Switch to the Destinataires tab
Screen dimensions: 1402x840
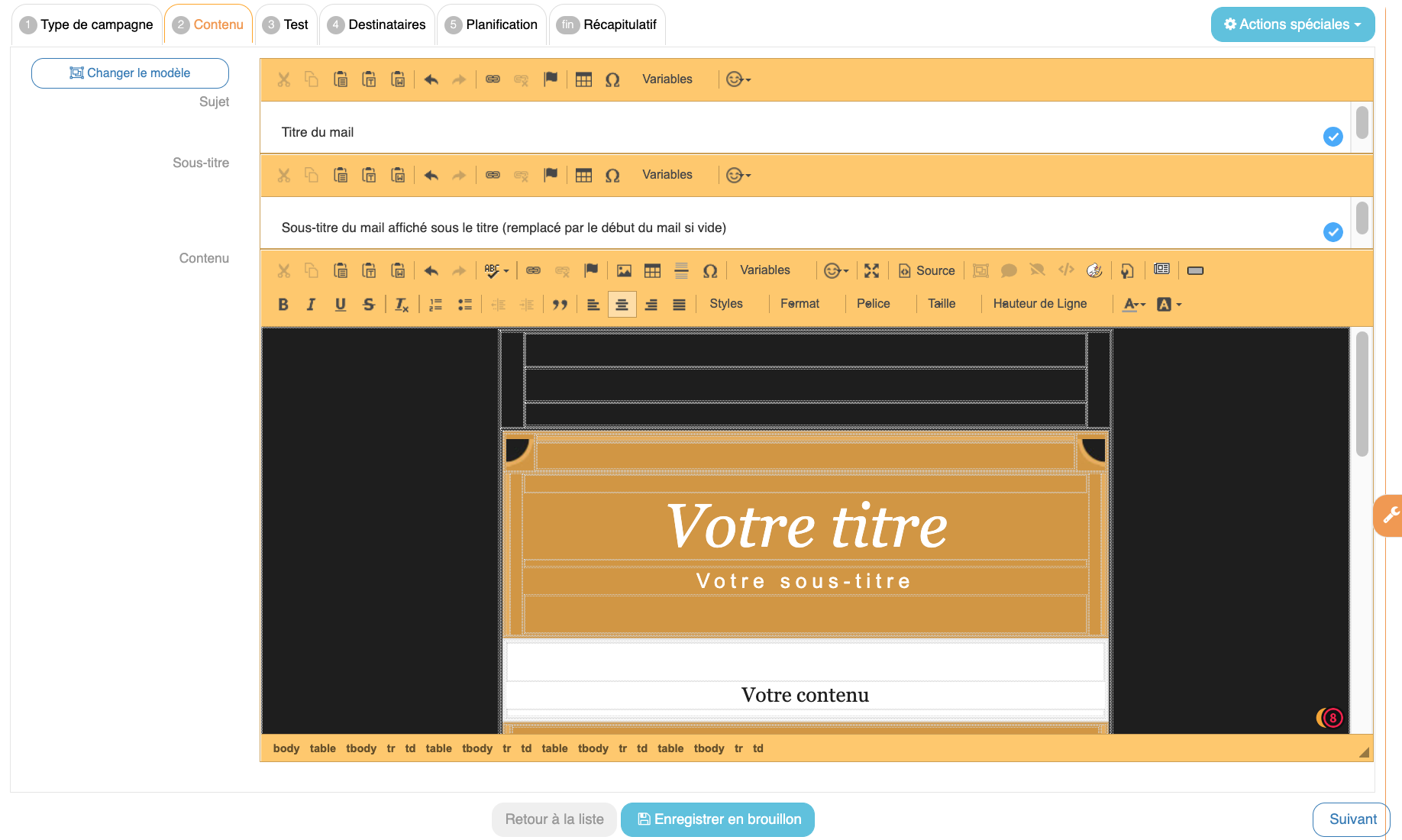point(377,24)
